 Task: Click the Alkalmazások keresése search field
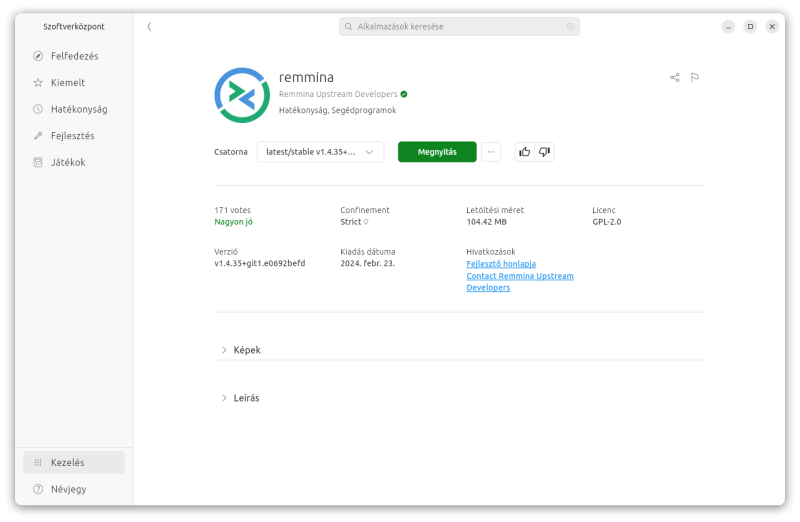(459, 27)
